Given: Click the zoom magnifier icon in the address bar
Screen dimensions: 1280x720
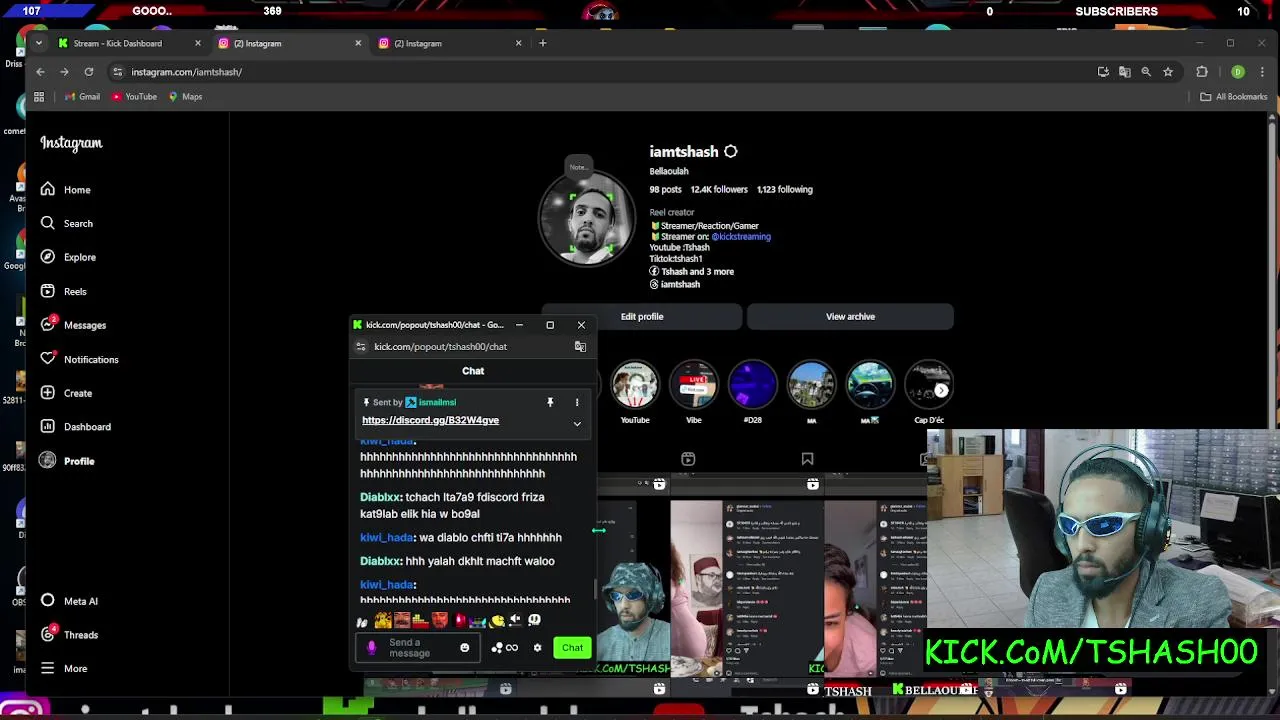Looking at the screenshot, I should tap(1146, 72).
